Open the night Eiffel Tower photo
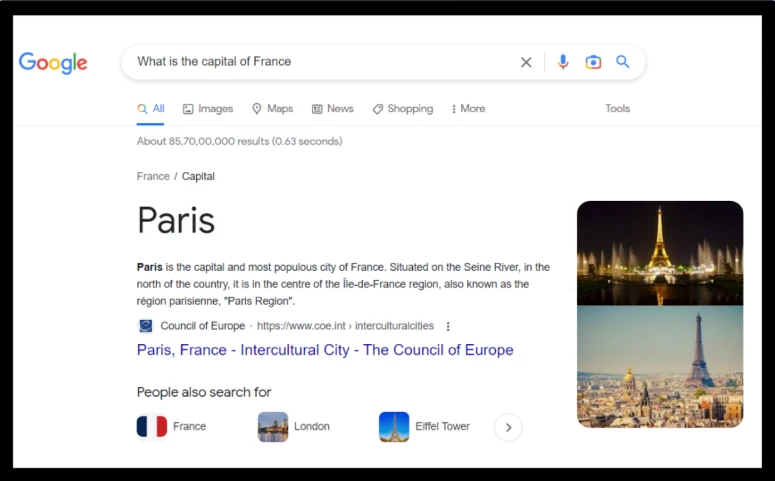 [660, 253]
